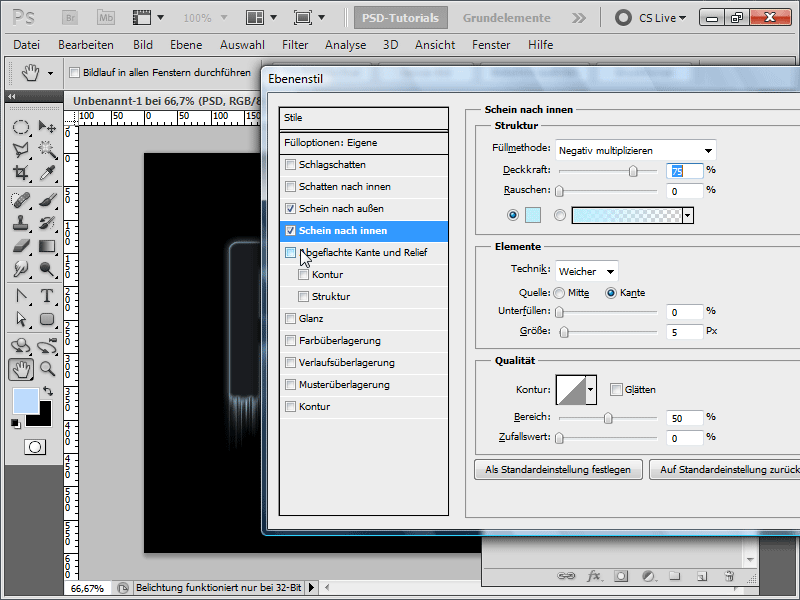Open the Filter menu
This screenshot has width=800, height=600.
(x=295, y=45)
